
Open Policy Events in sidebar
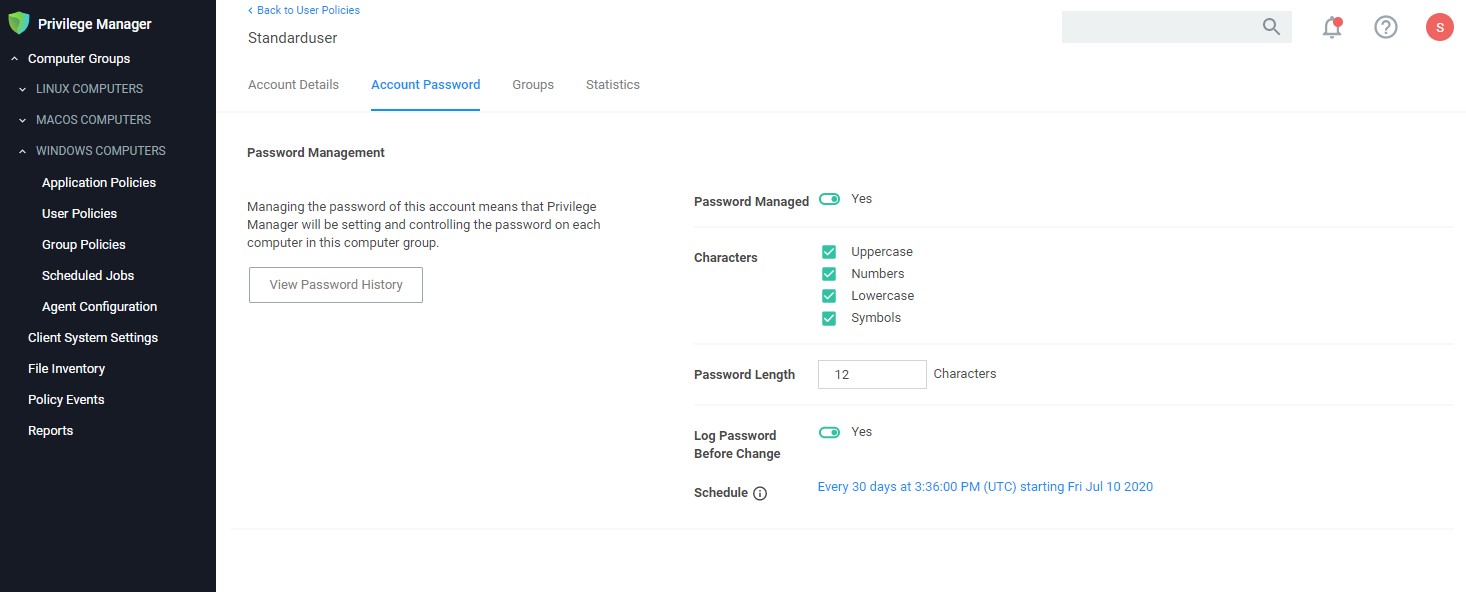click(x=66, y=400)
